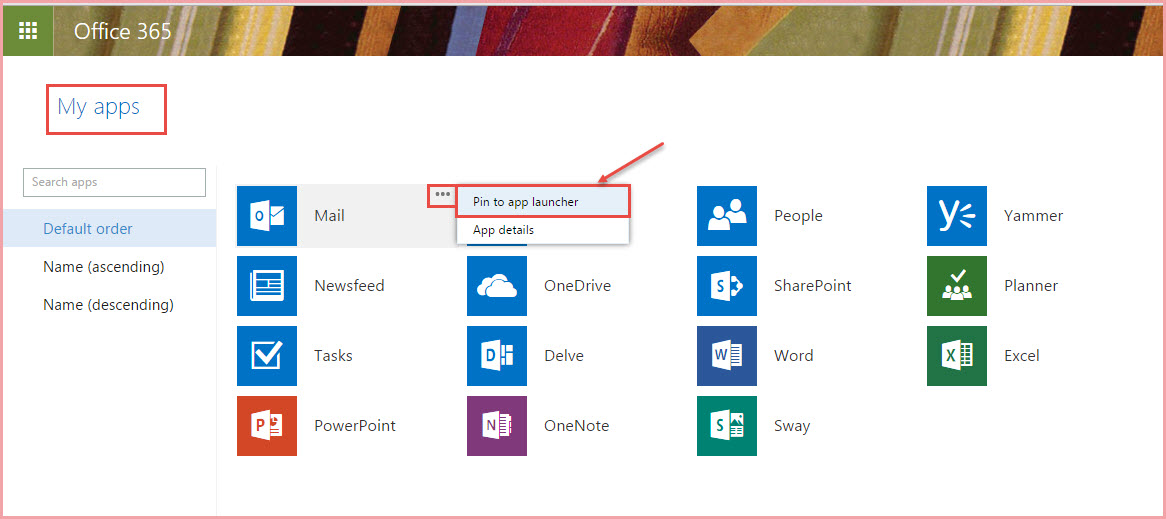The height and width of the screenshot is (519, 1166).
Task: Open the Planner tile icon
Action: click(956, 286)
